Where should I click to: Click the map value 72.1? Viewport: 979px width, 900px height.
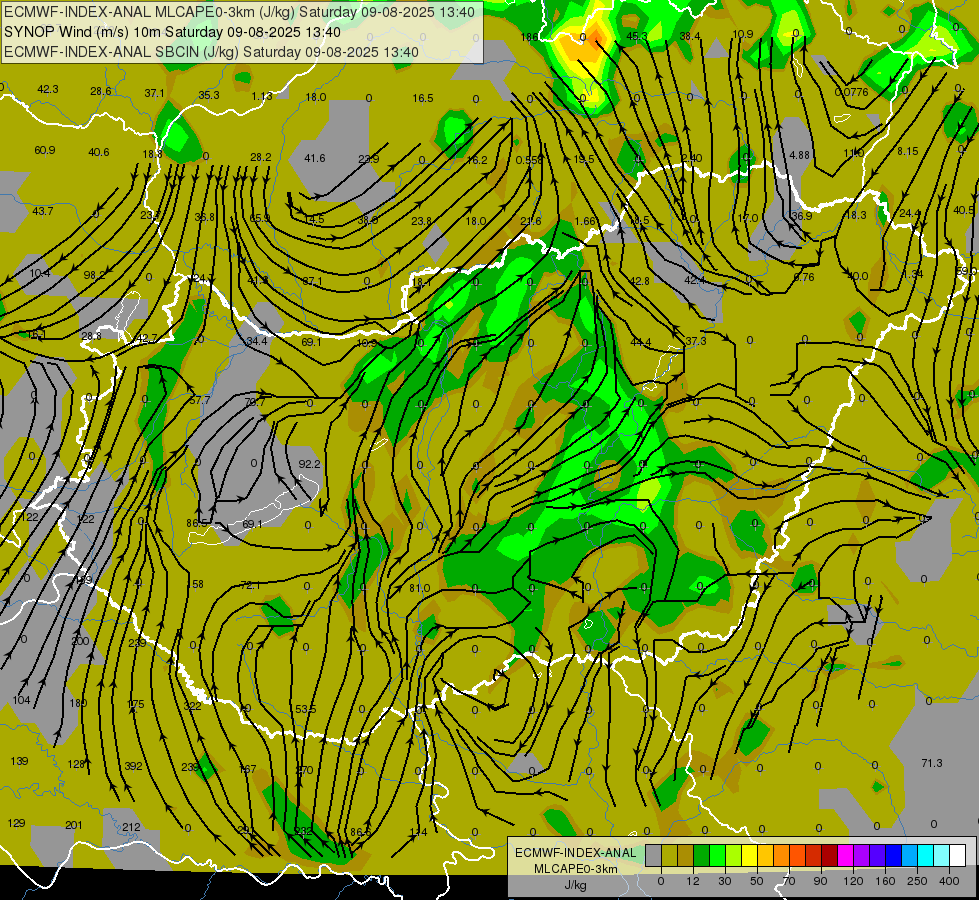tap(250, 585)
